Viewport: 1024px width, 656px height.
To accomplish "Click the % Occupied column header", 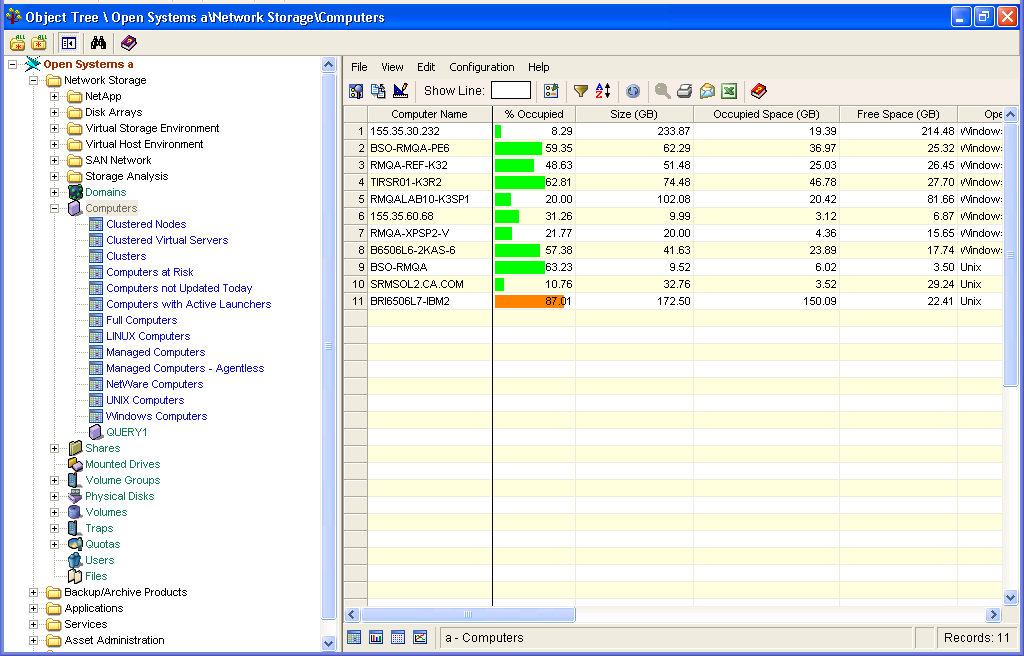I will coord(534,114).
